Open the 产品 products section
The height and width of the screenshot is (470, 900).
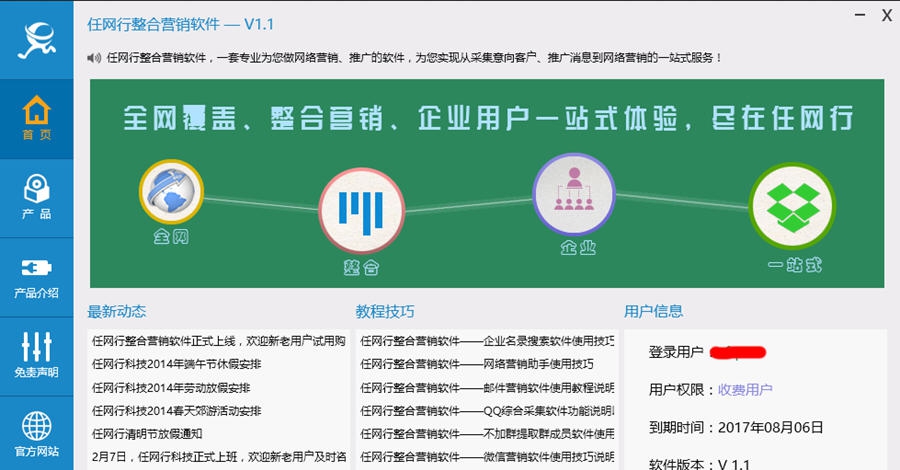[37, 198]
